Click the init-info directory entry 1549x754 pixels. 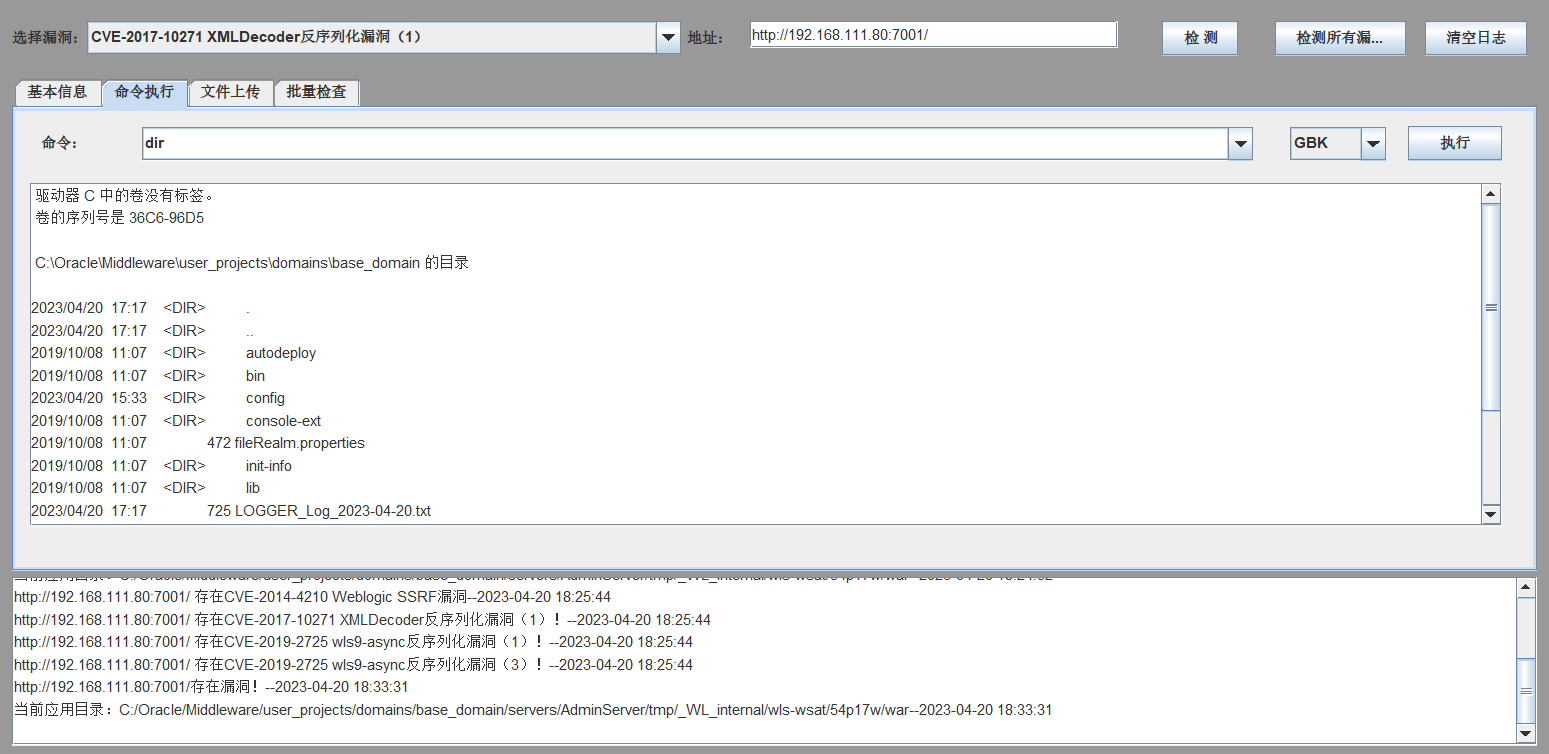pyautogui.click(x=268, y=466)
